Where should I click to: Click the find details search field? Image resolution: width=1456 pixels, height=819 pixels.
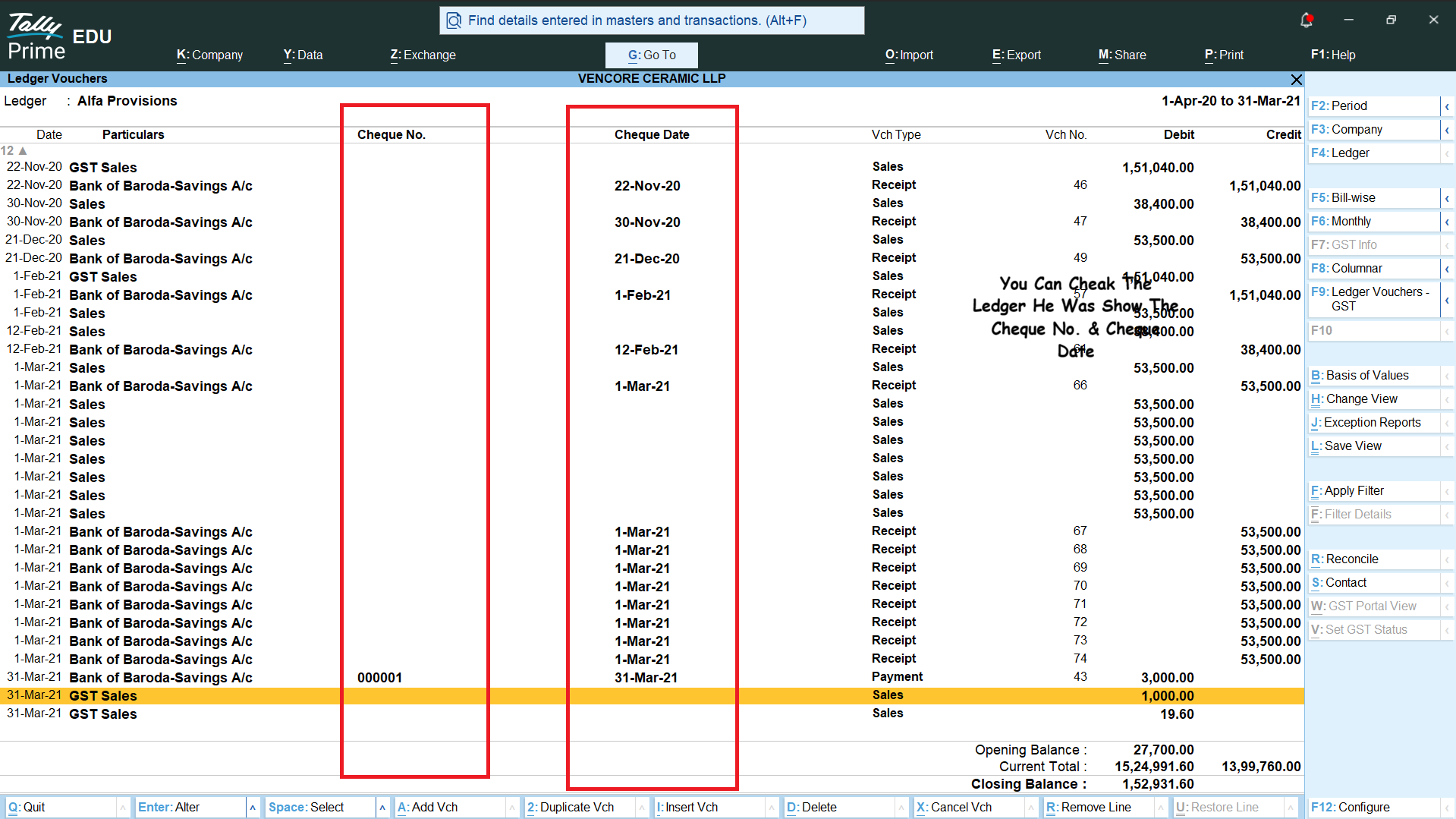click(x=652, y=20)
